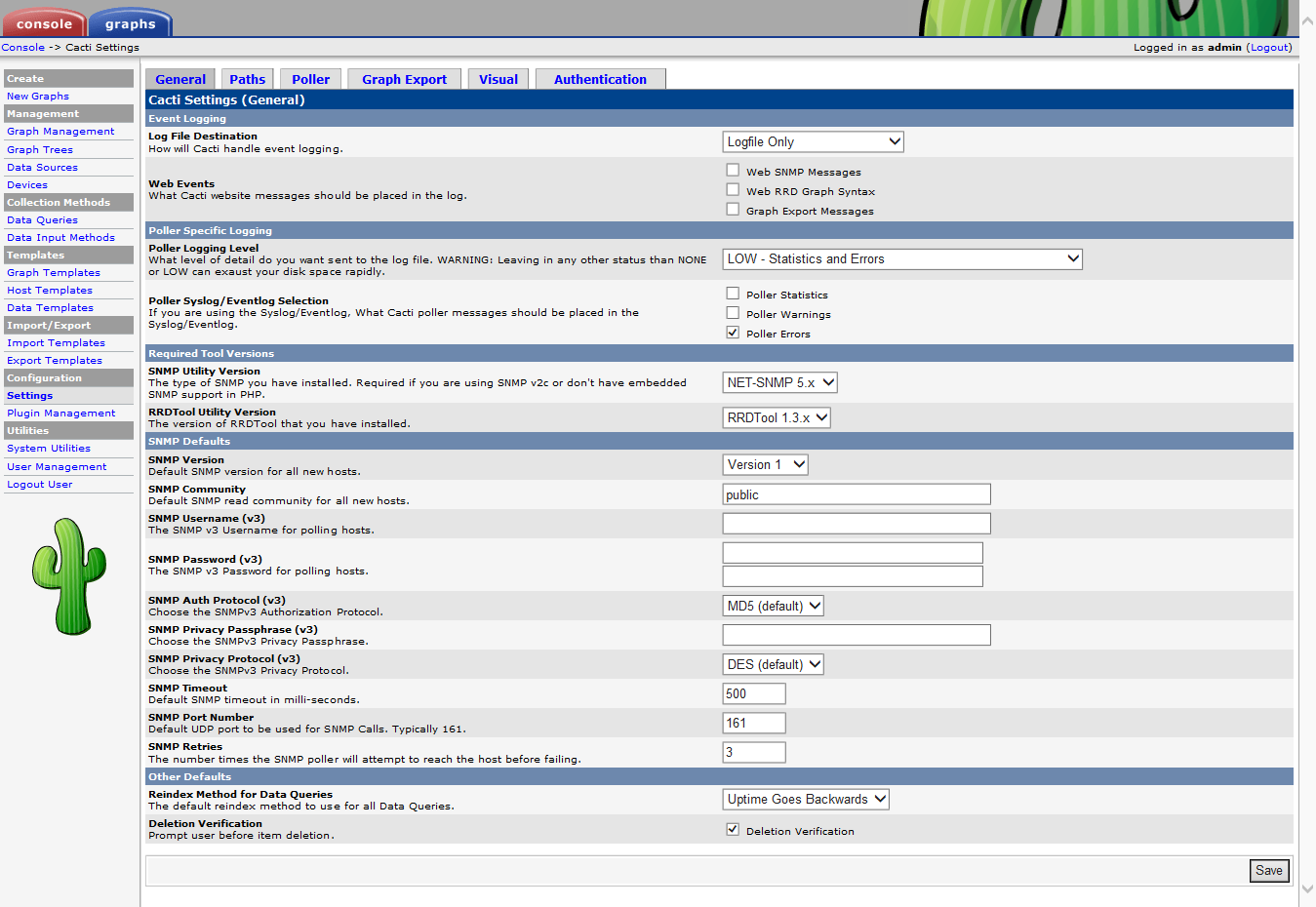Viewport: 1316px width, 907px height.
Task: Click the Save button
Action: (x=1269, y=871)
